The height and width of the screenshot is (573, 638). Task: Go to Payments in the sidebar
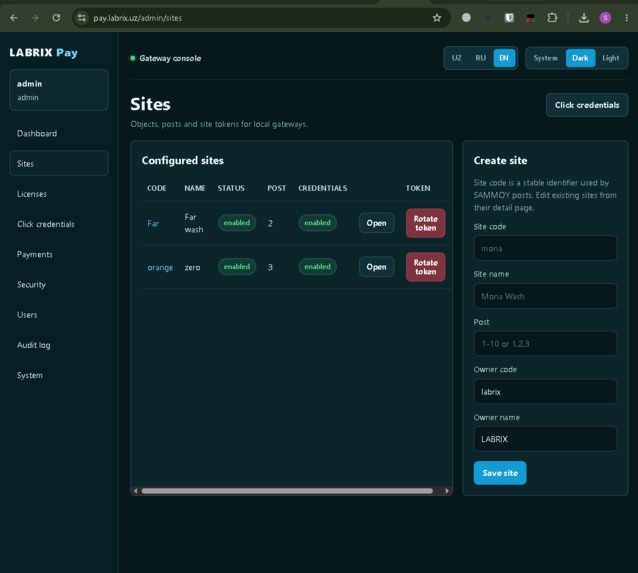tap(59, 254)
